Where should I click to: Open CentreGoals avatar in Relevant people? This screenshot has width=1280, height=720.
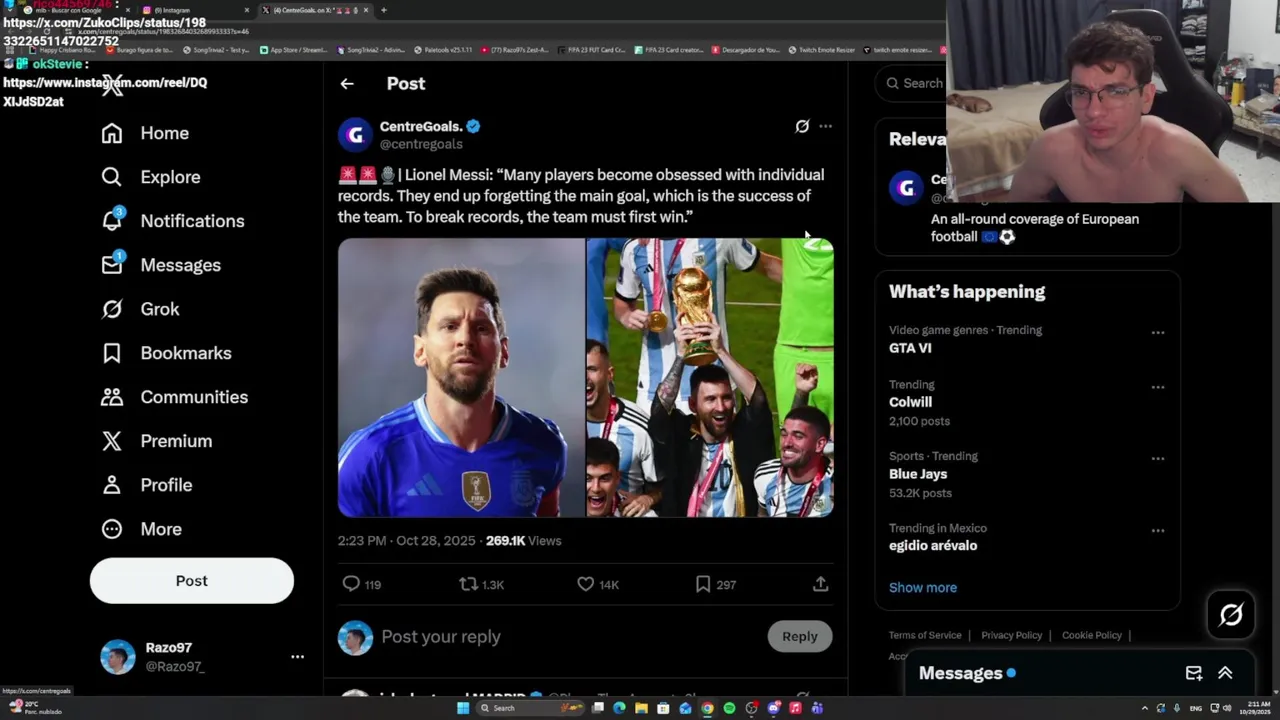(x=907, y=188)
